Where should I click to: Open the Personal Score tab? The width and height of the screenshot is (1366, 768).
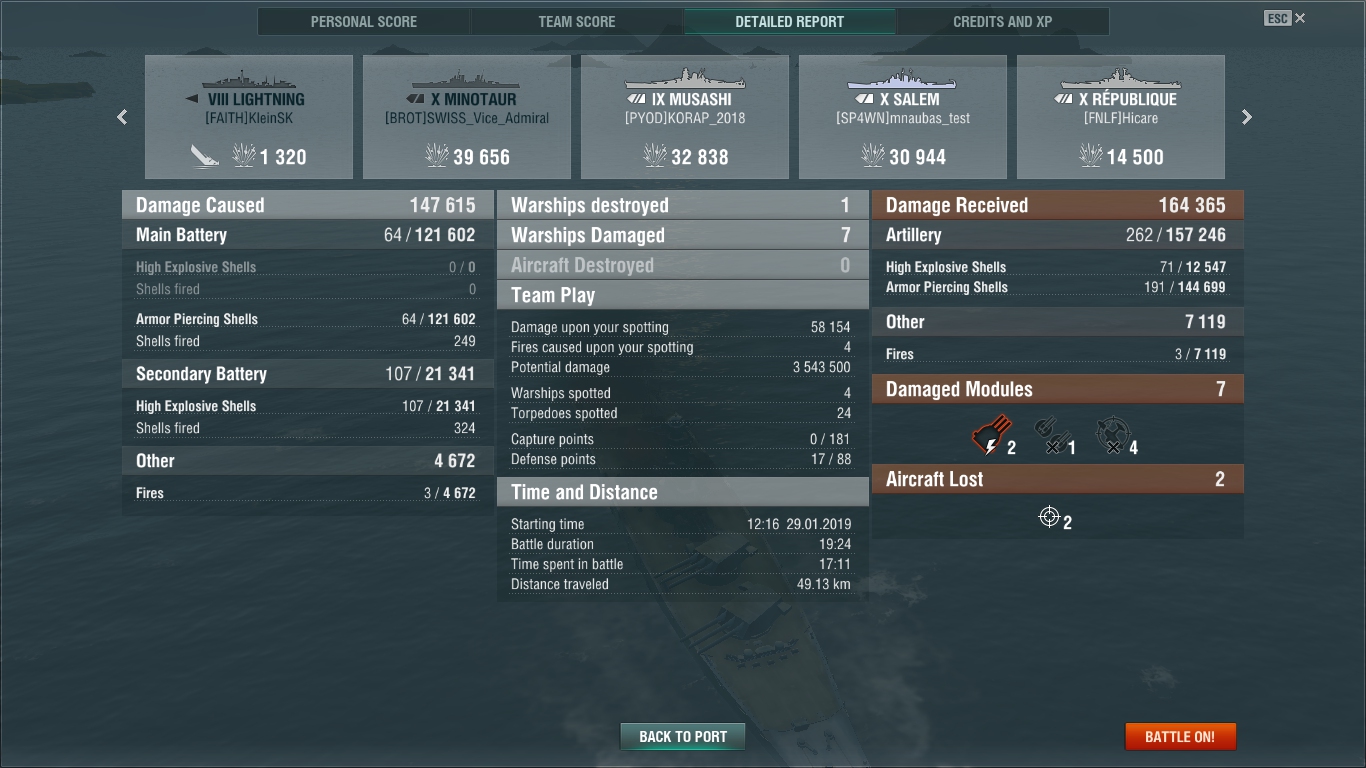tap(364, 21)
